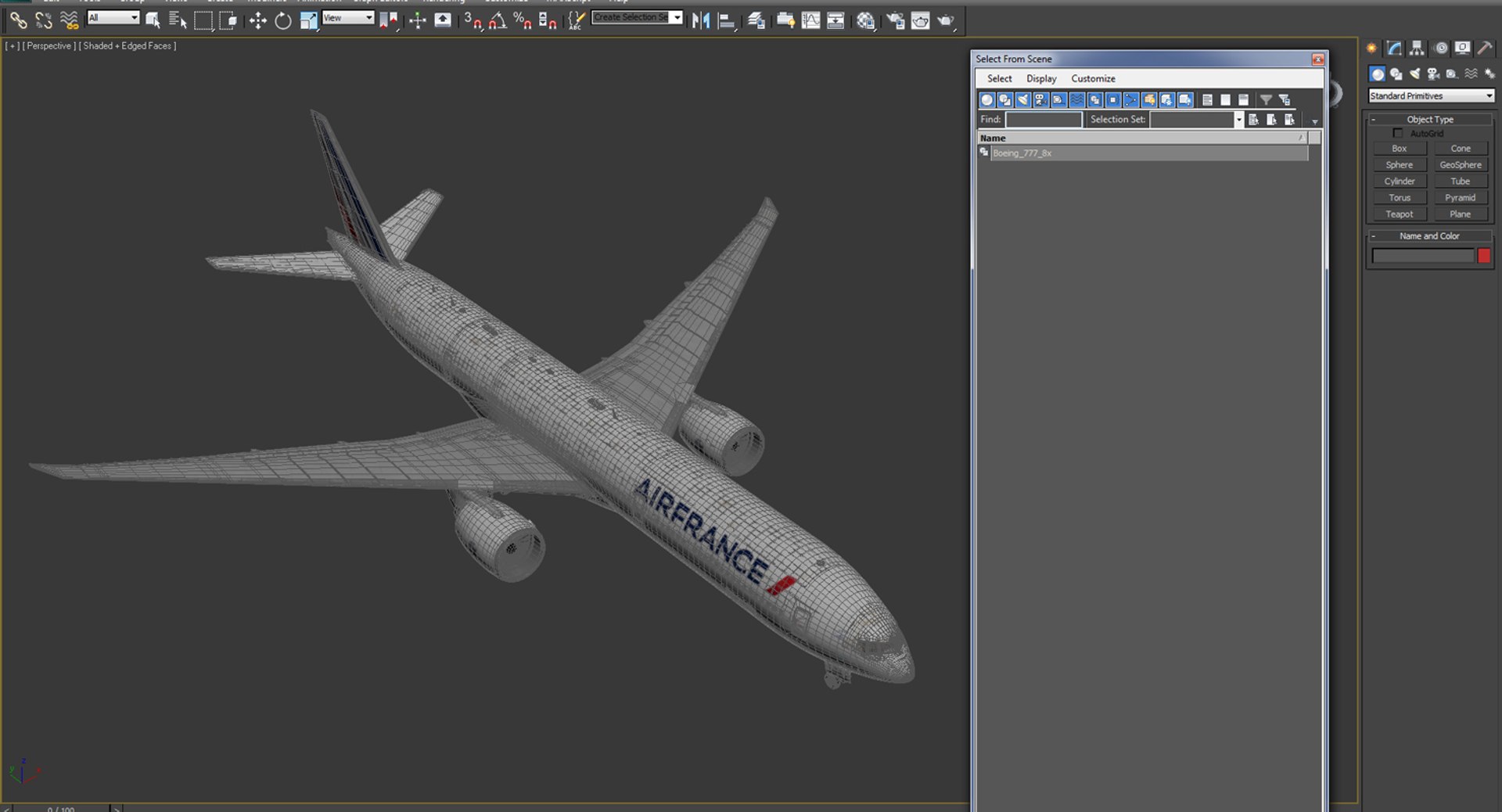Toggle Display Cameras filter in dialog
Viewport: 1502px width, 812px height.
coord(1041,99)
